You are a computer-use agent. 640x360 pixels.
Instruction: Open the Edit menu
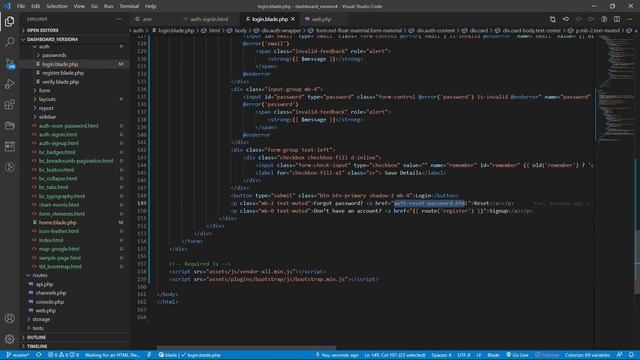point(36,6)
